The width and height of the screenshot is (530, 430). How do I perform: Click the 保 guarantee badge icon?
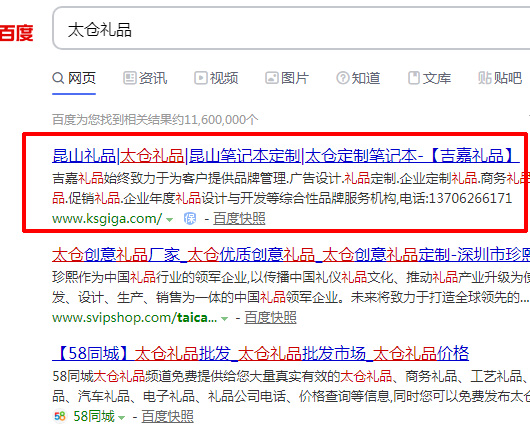190,219
